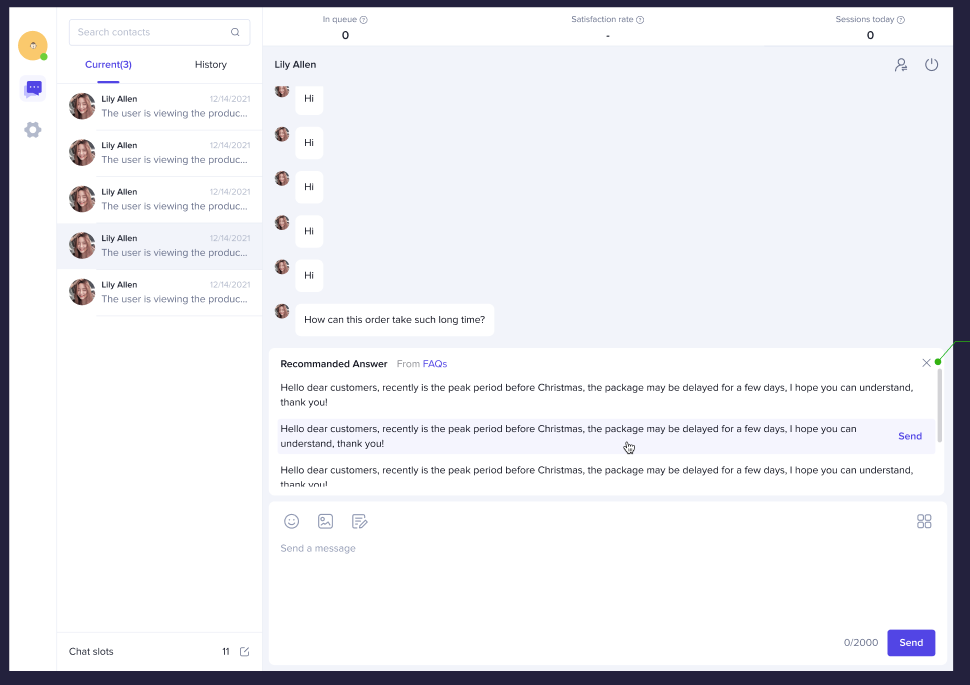Send the highlighted recommended answer
The height and width of the screenshot is (685, 970).
click(x=909, y=436)
